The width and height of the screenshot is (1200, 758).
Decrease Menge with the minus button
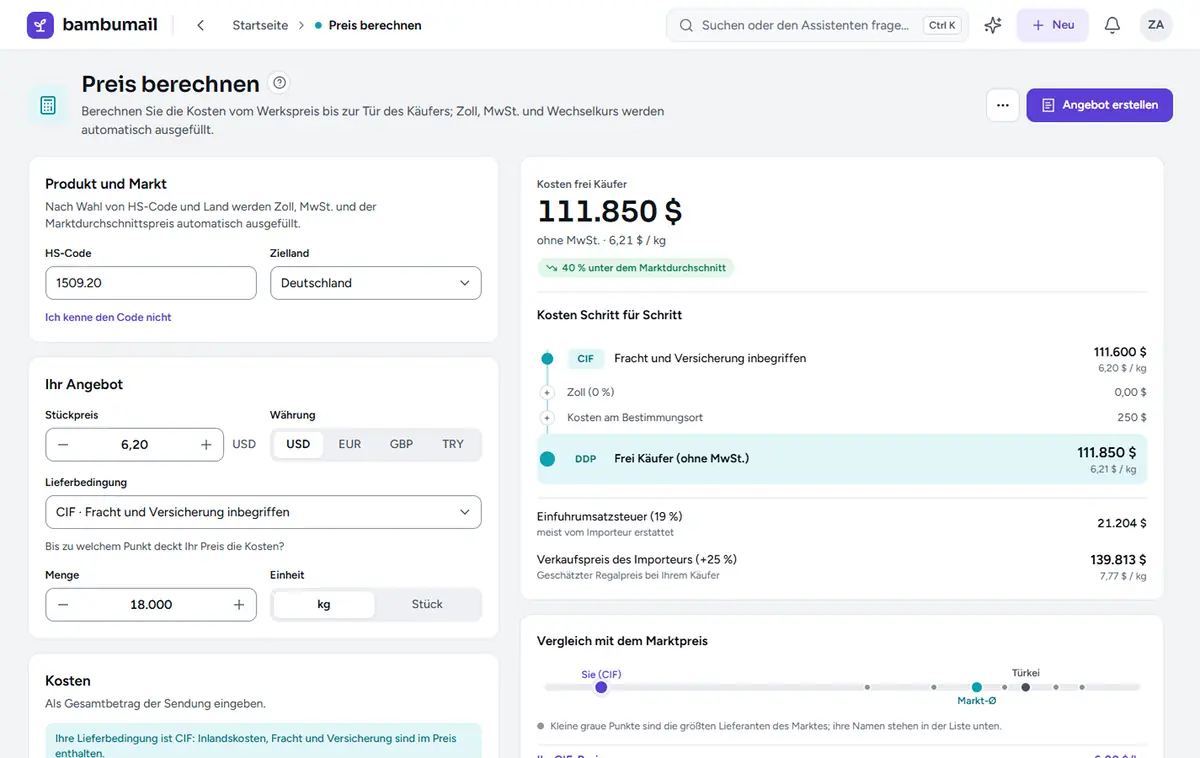click(x=63, y=605)
